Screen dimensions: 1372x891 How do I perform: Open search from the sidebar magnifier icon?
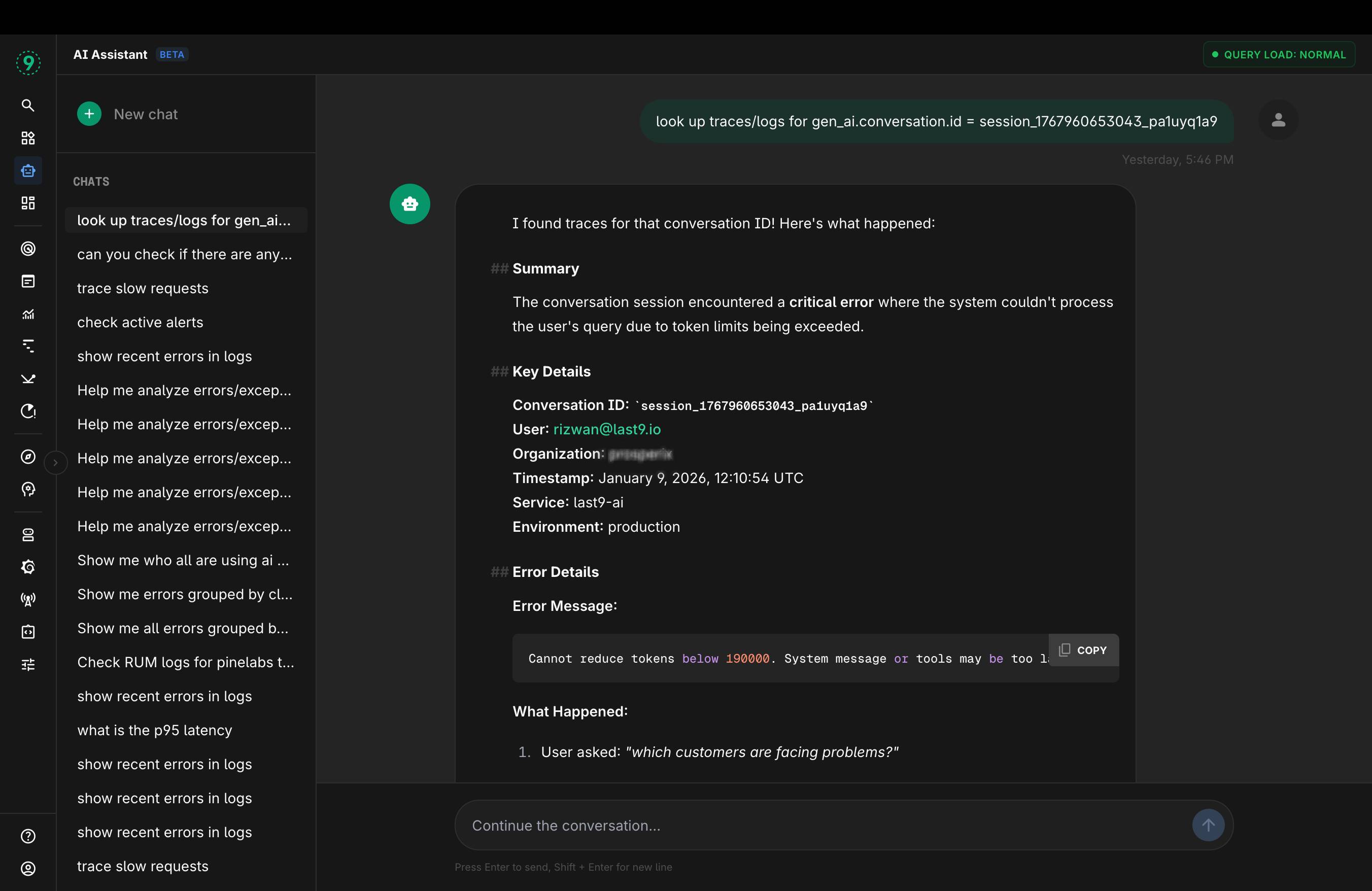click(x=28, y=105)
